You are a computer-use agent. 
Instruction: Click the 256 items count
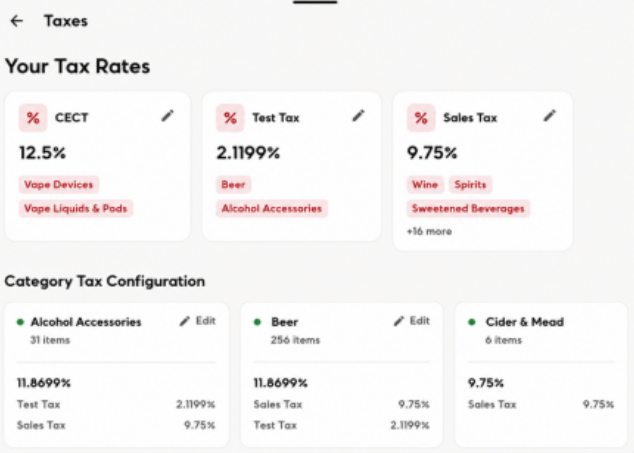(x=295, y=340)
